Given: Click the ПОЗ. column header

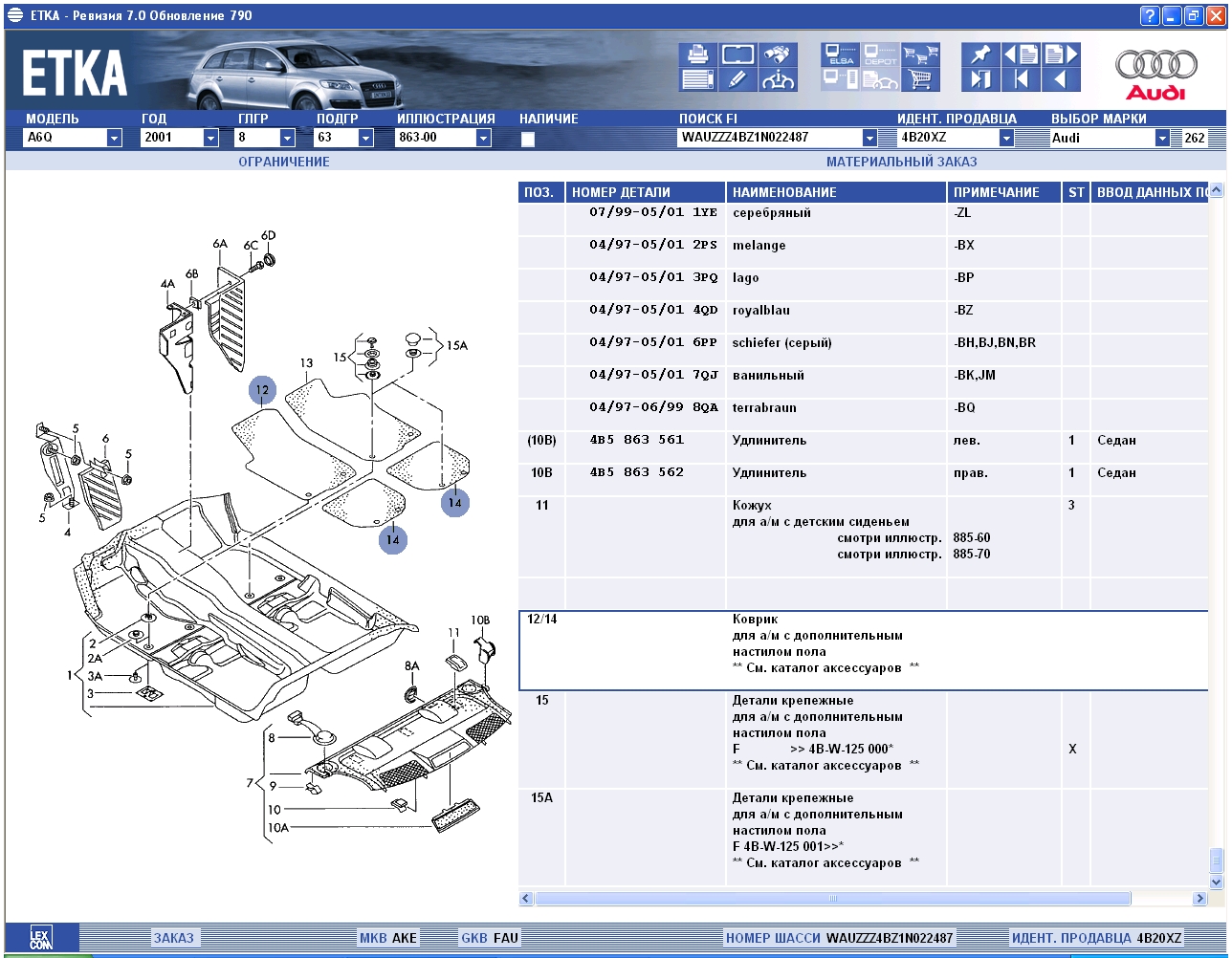Looking at the screenshot, I should [x=541, y=192].
